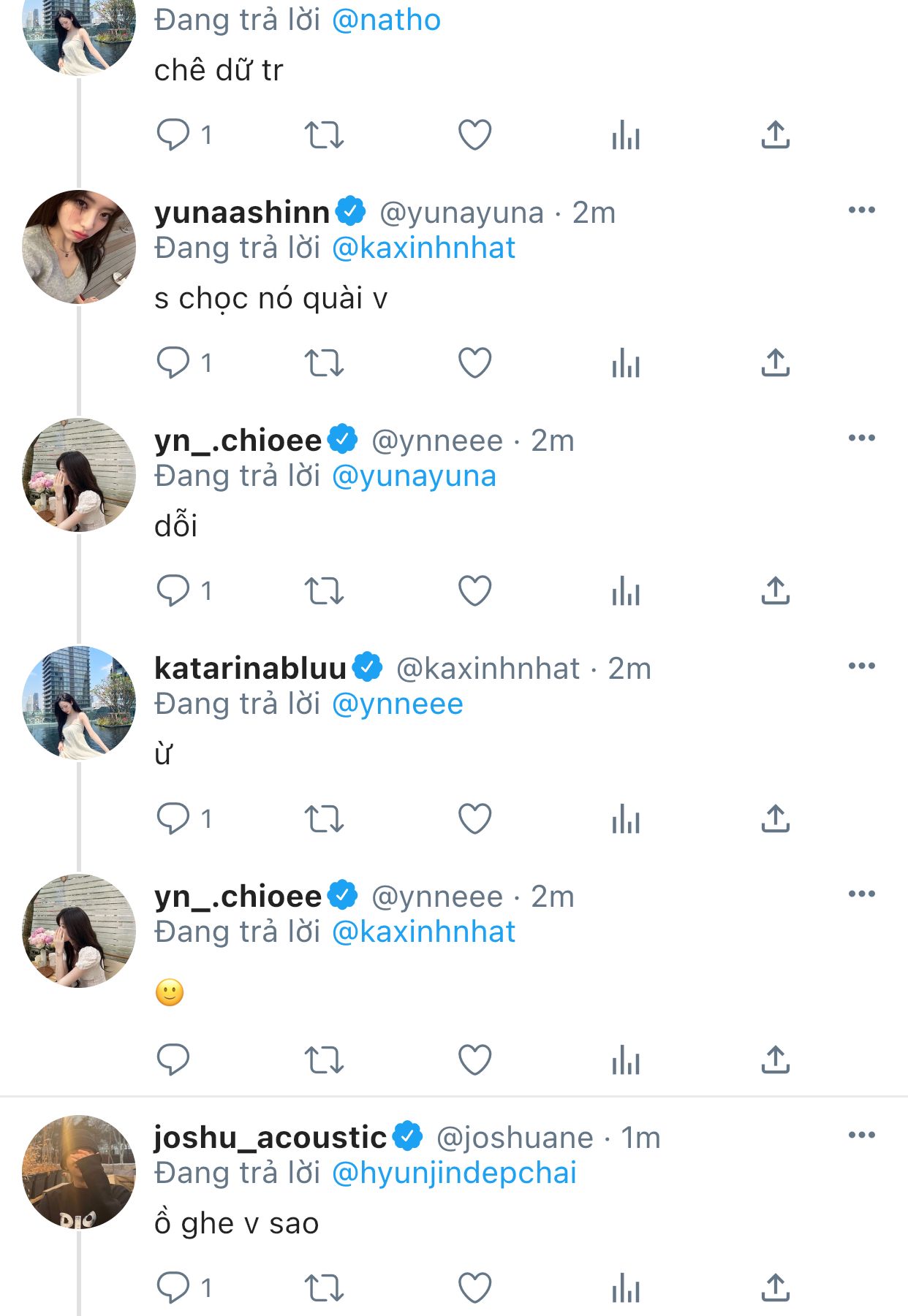This screenshot has height=1316, width=908.
Task: Like yunaashinn's reply 's chọc nó quài v'
Action: click(x=474, y=363)
